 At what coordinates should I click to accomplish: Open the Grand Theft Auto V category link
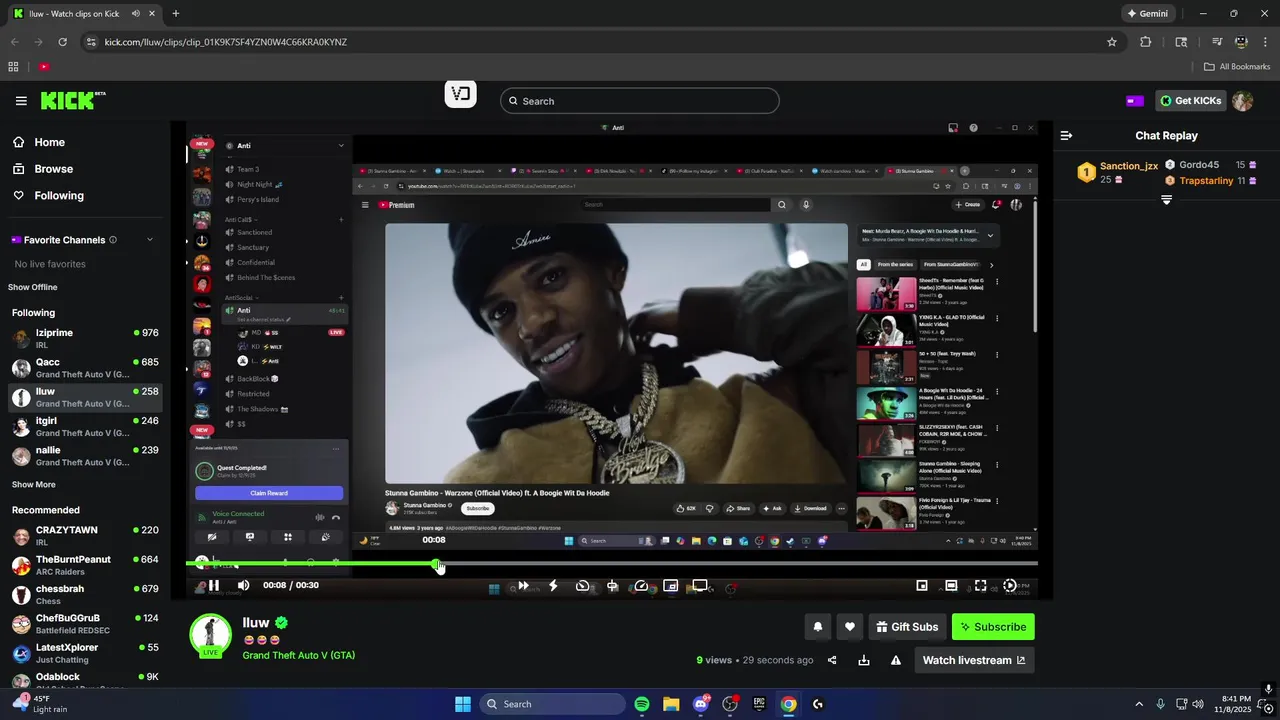(x=298, y=655)
